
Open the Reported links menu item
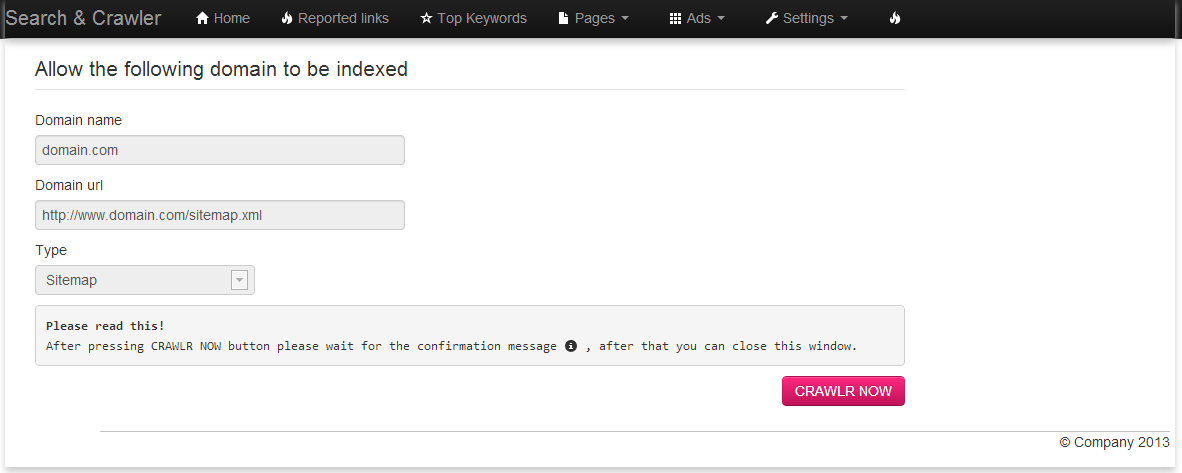pos(335,18)
